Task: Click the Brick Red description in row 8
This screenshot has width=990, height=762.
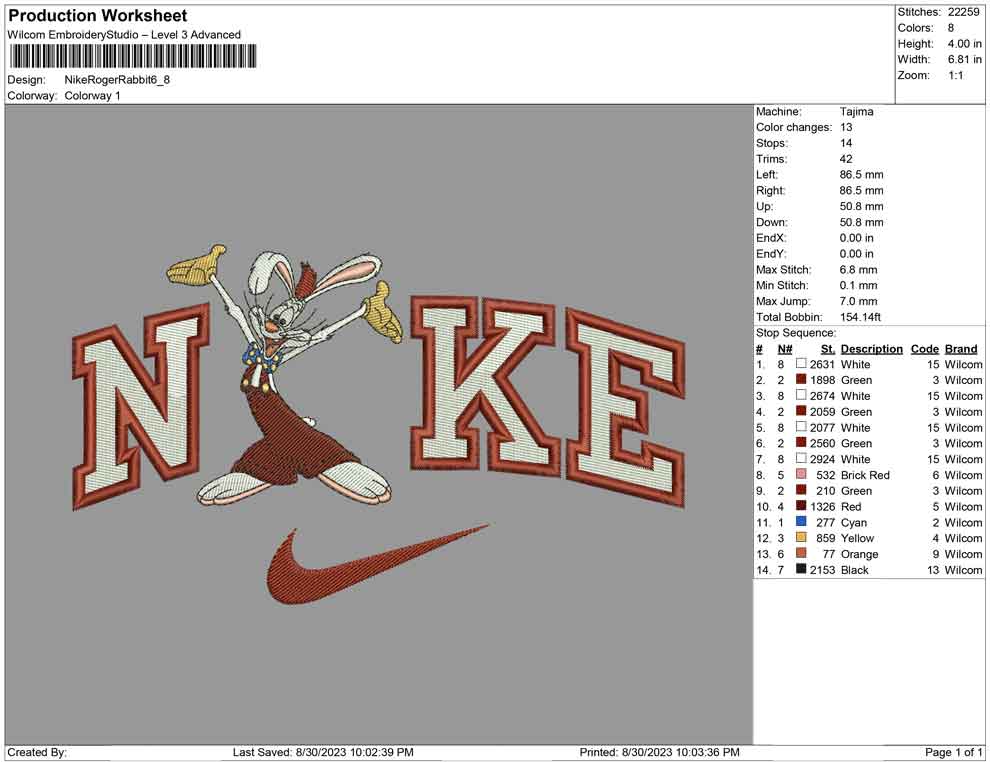Action: tap(865, 475)
